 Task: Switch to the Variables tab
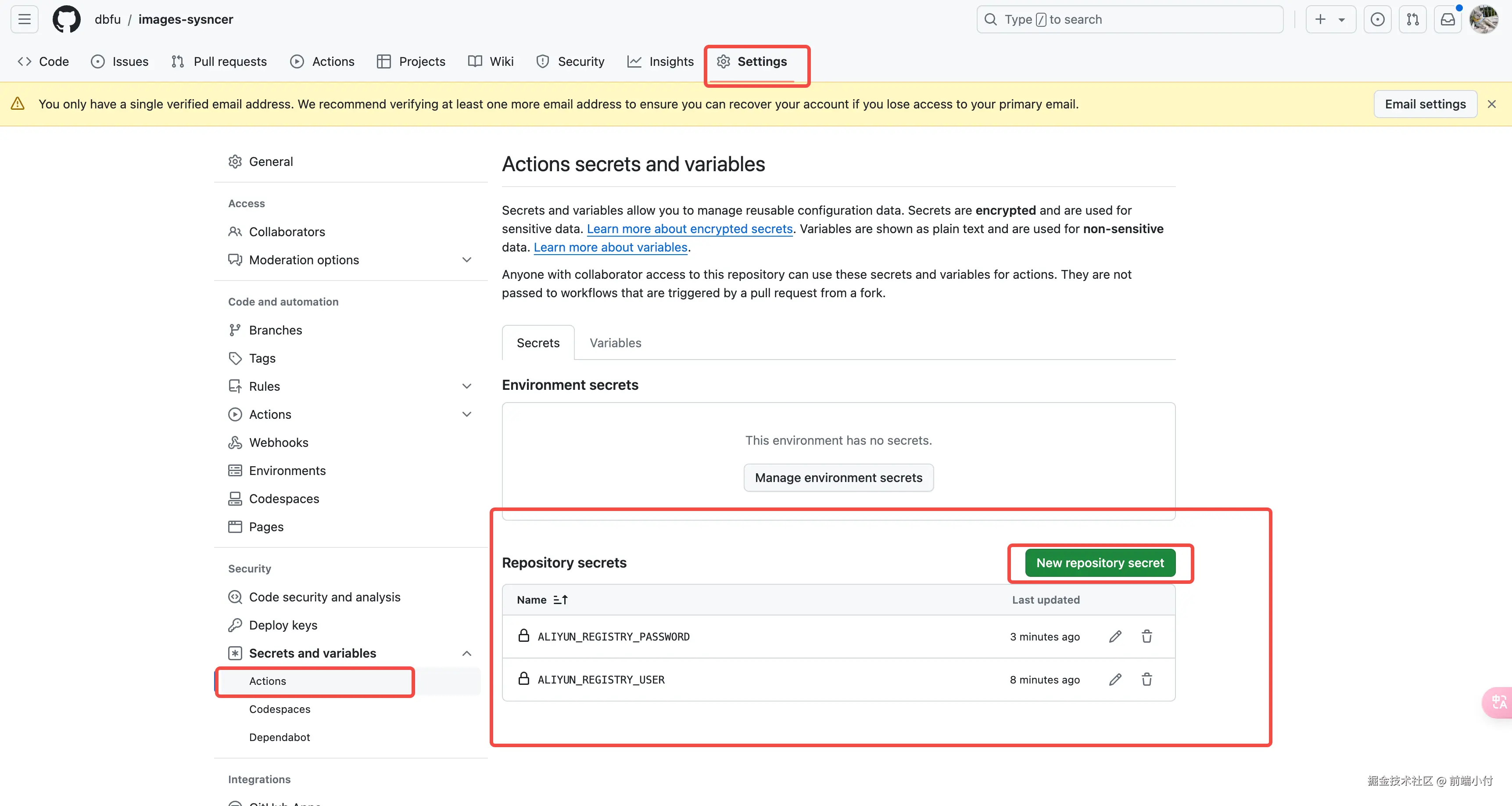click(x=615, y=342)
